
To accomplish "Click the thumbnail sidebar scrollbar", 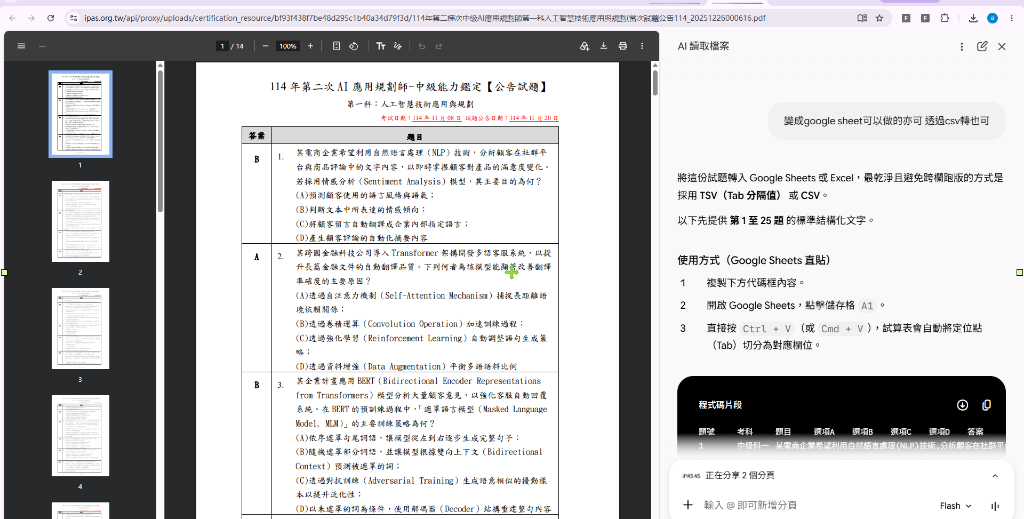I will coord(160,140).
